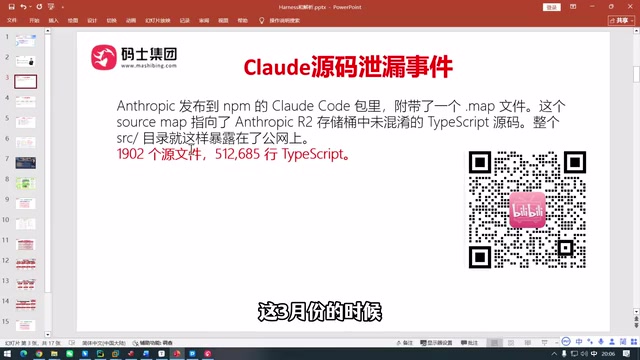This screenshot has height=360, width=640.
Task: Switch to the 视图 (View) ribbon tab
Action: [223, 20]
